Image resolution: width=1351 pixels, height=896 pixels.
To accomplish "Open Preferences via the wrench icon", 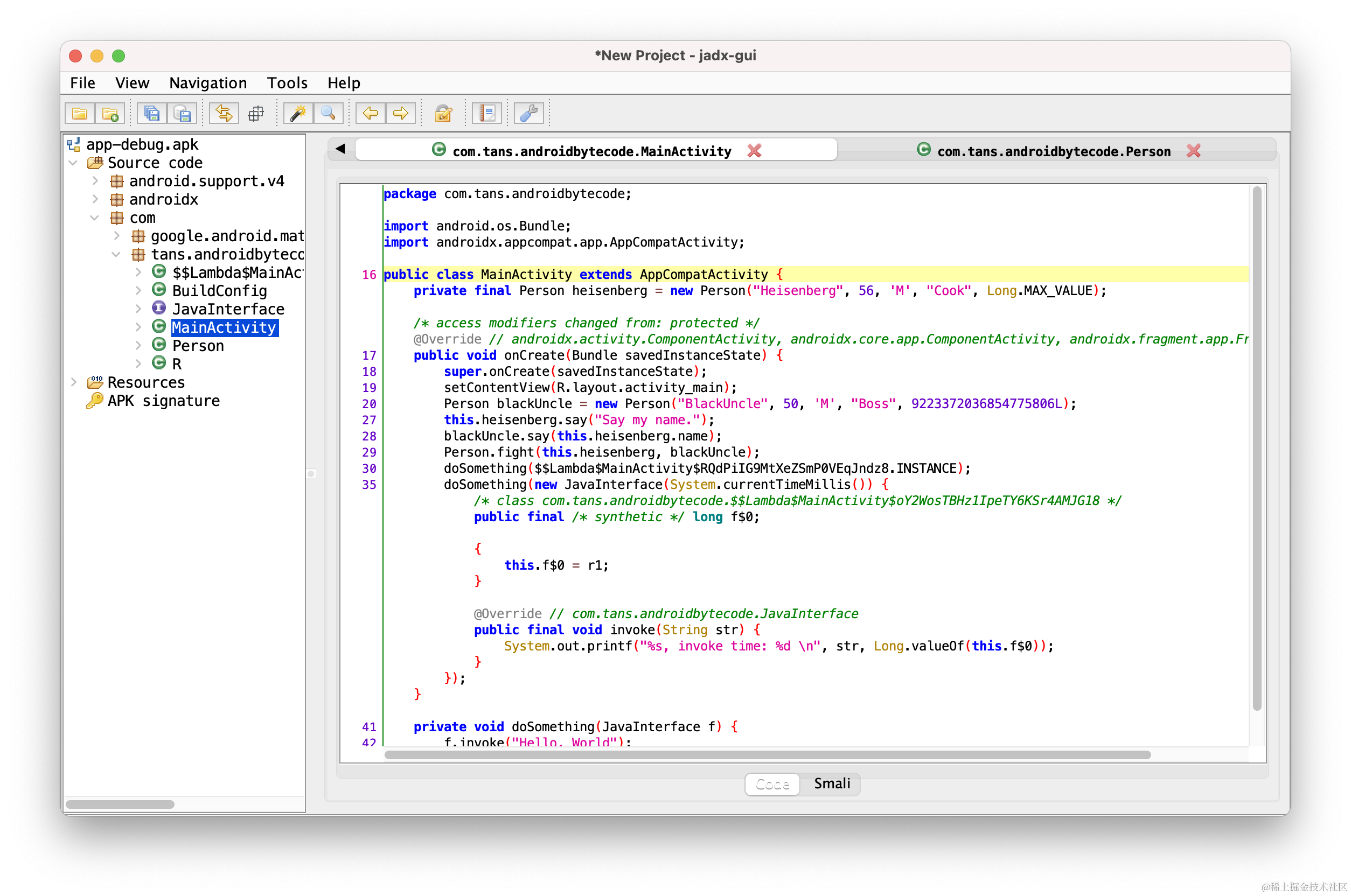I will pos(529,113).
